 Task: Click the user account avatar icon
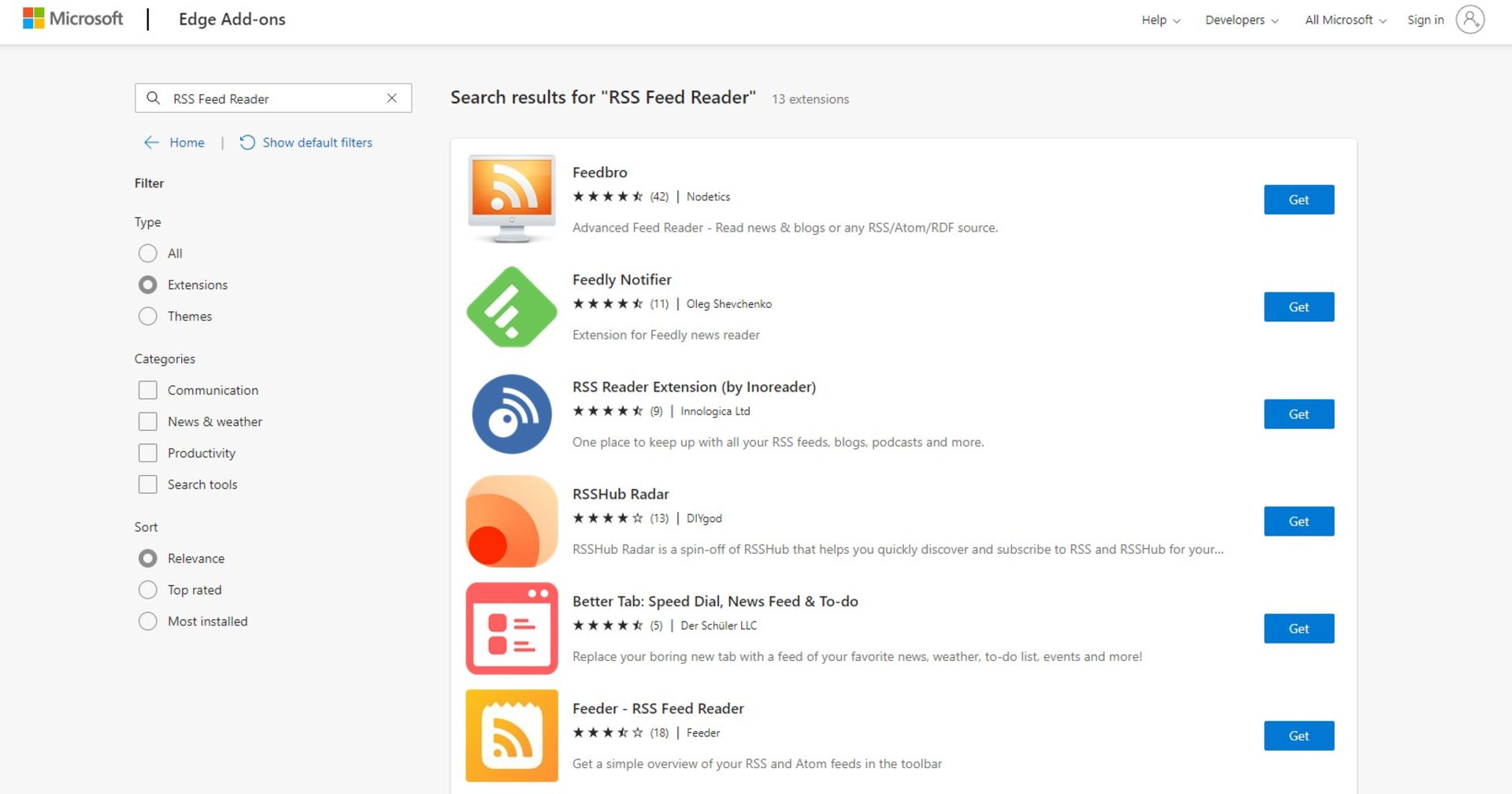click(1469, 19)
